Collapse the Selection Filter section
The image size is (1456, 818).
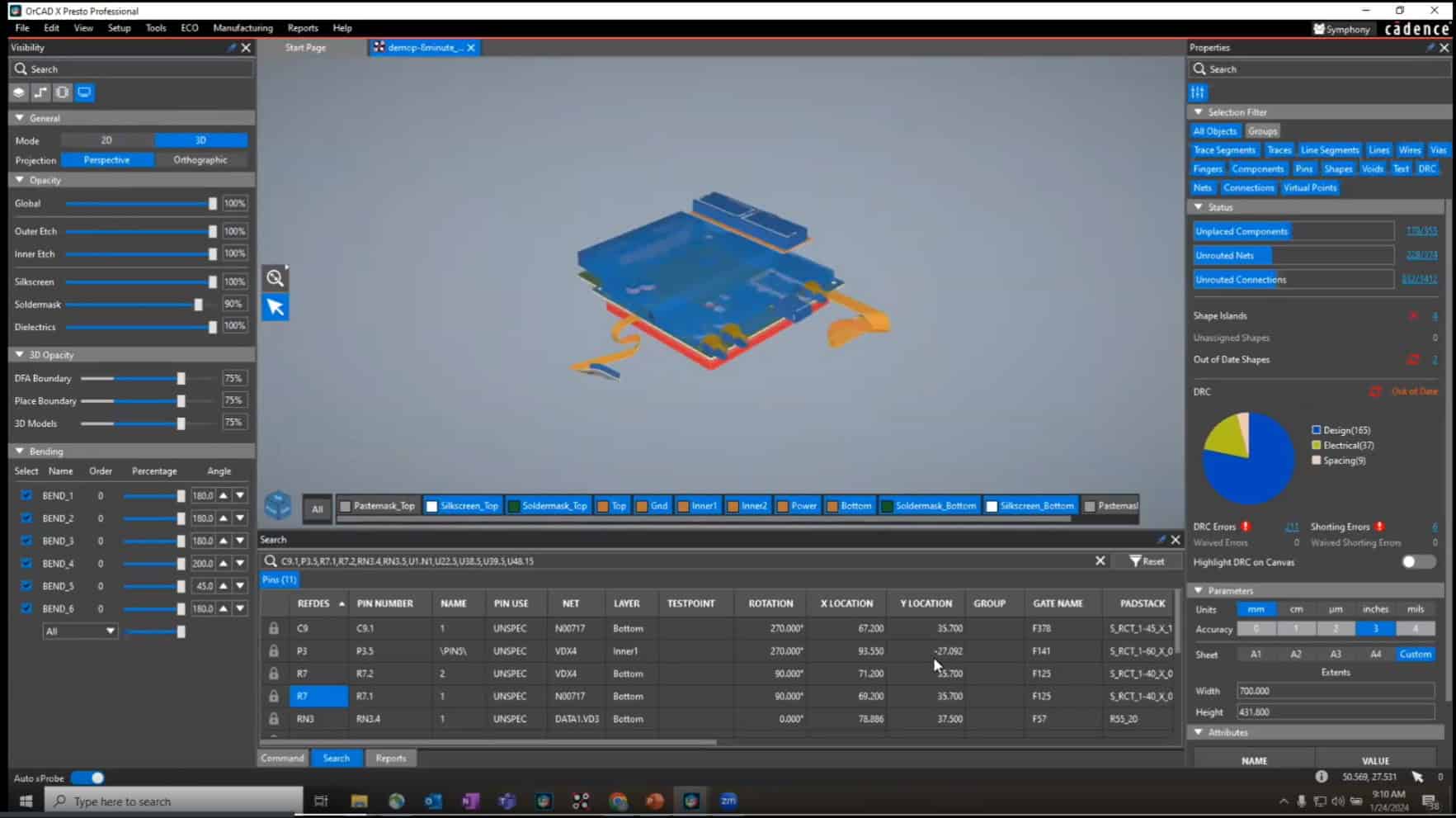point(1199,112)
